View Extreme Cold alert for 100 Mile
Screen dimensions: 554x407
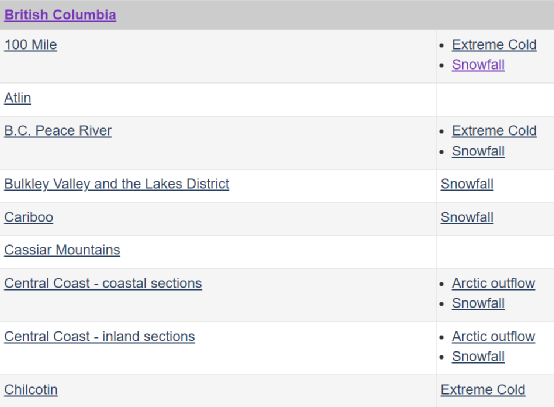click(x=494, y=45)
